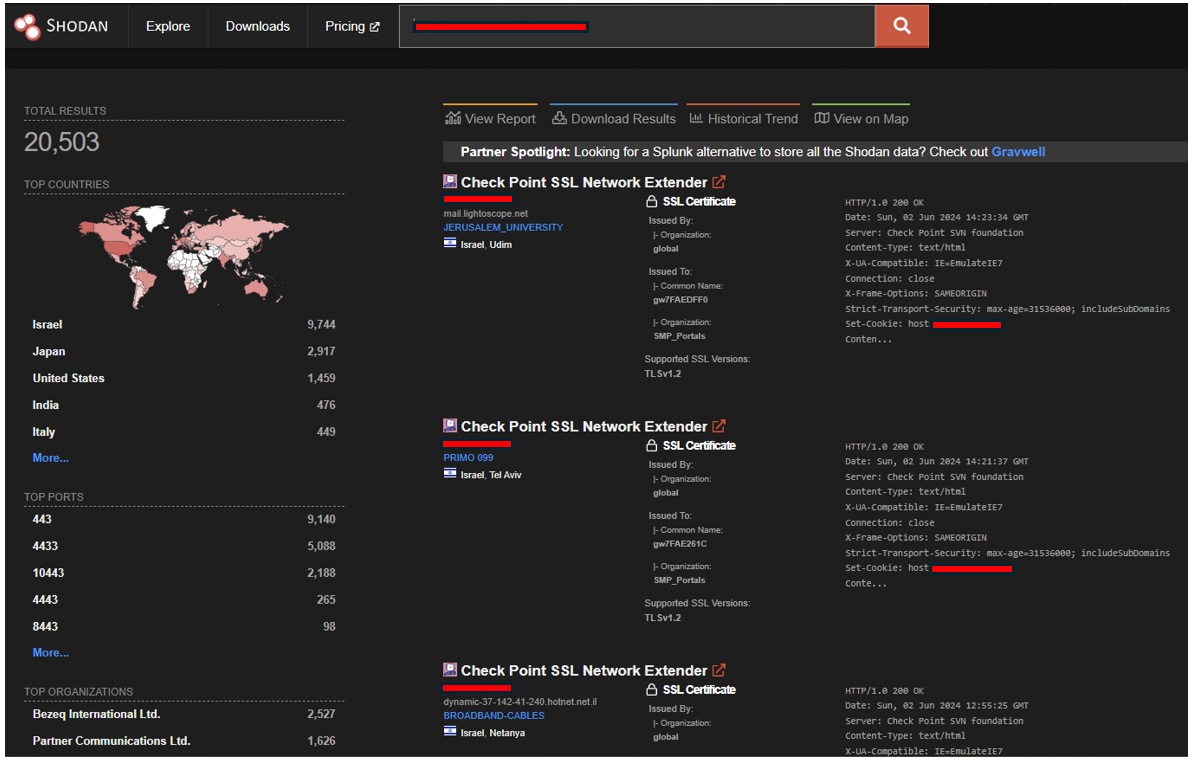The width and height of the screenshot is (1190, 759).
Task: Click the world map of top countries
Action: pyautogui.click(x=184, y=256)
